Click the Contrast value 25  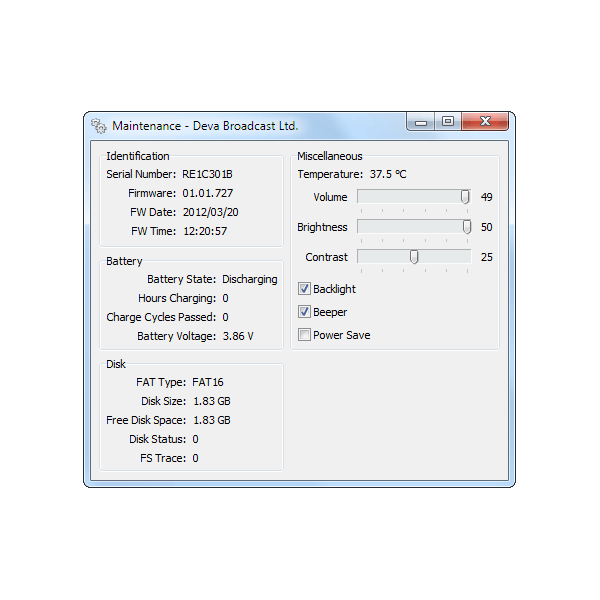tap(486, 257)
